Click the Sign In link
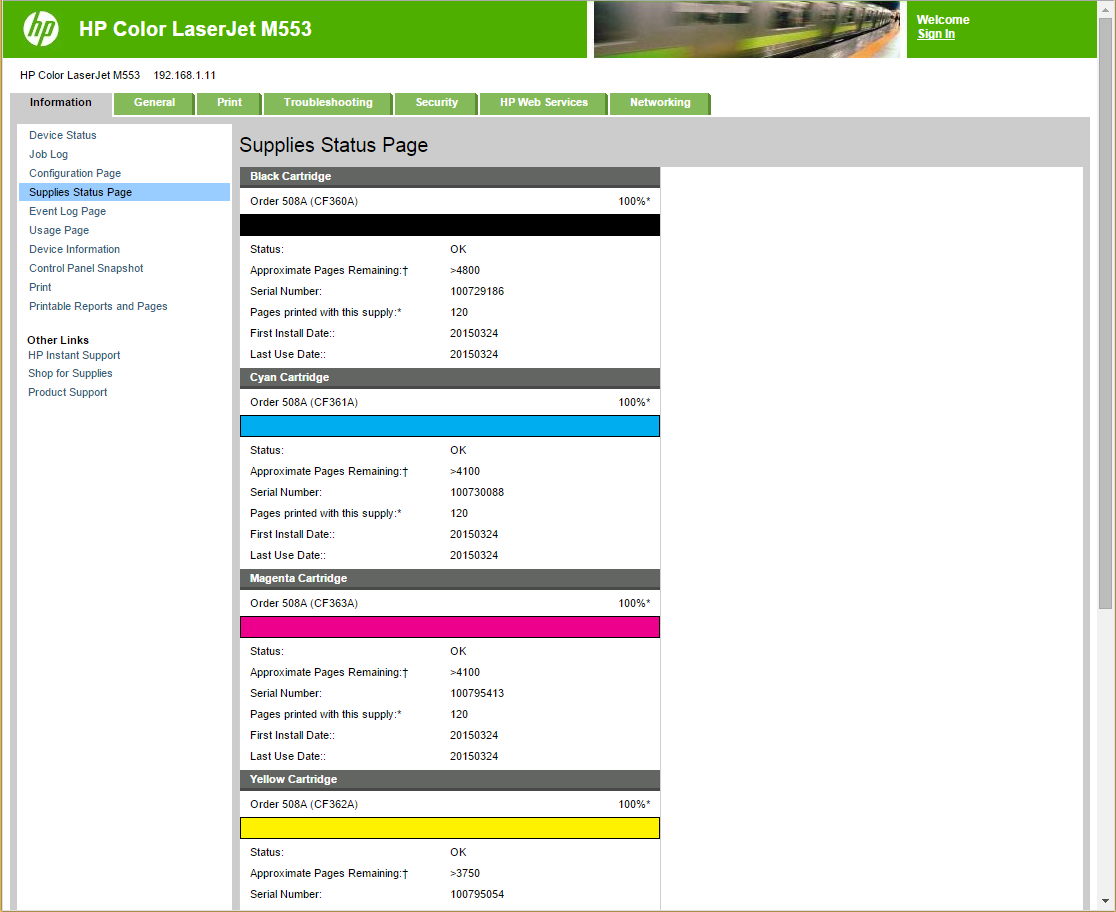The height and width of the screenshot is (912, 1116). [x=935, y=34]
